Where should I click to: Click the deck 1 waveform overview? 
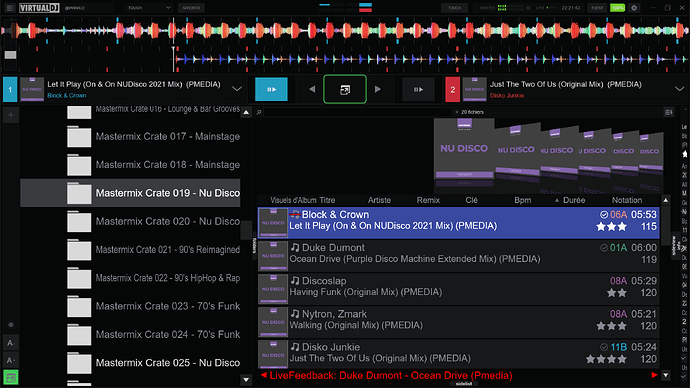coord(345,31)
